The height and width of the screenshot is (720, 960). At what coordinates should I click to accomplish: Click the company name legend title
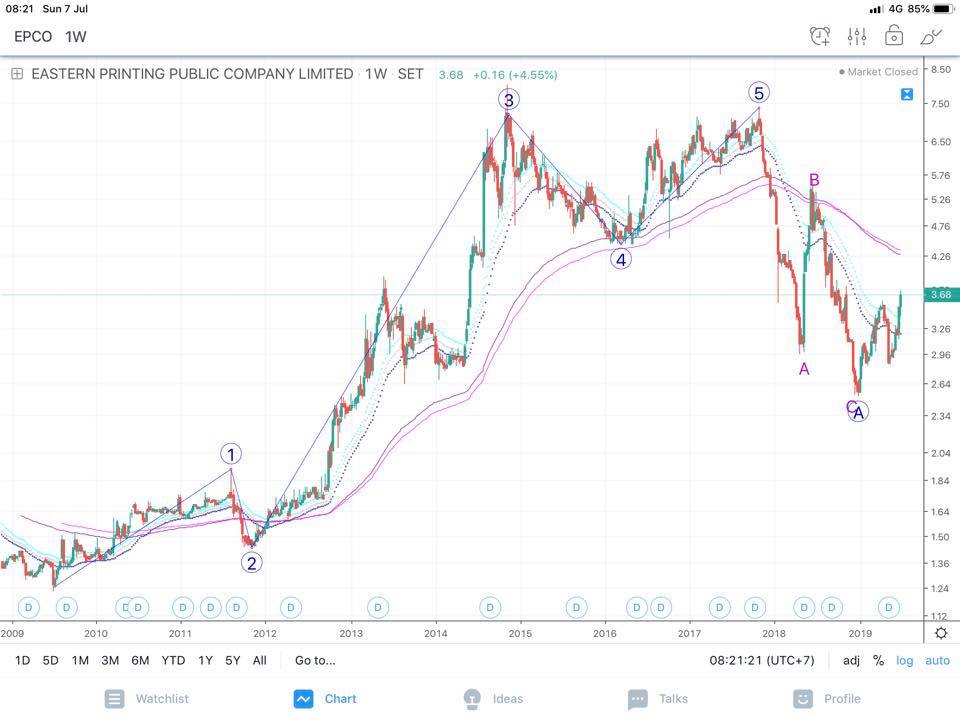coord(192,74)
